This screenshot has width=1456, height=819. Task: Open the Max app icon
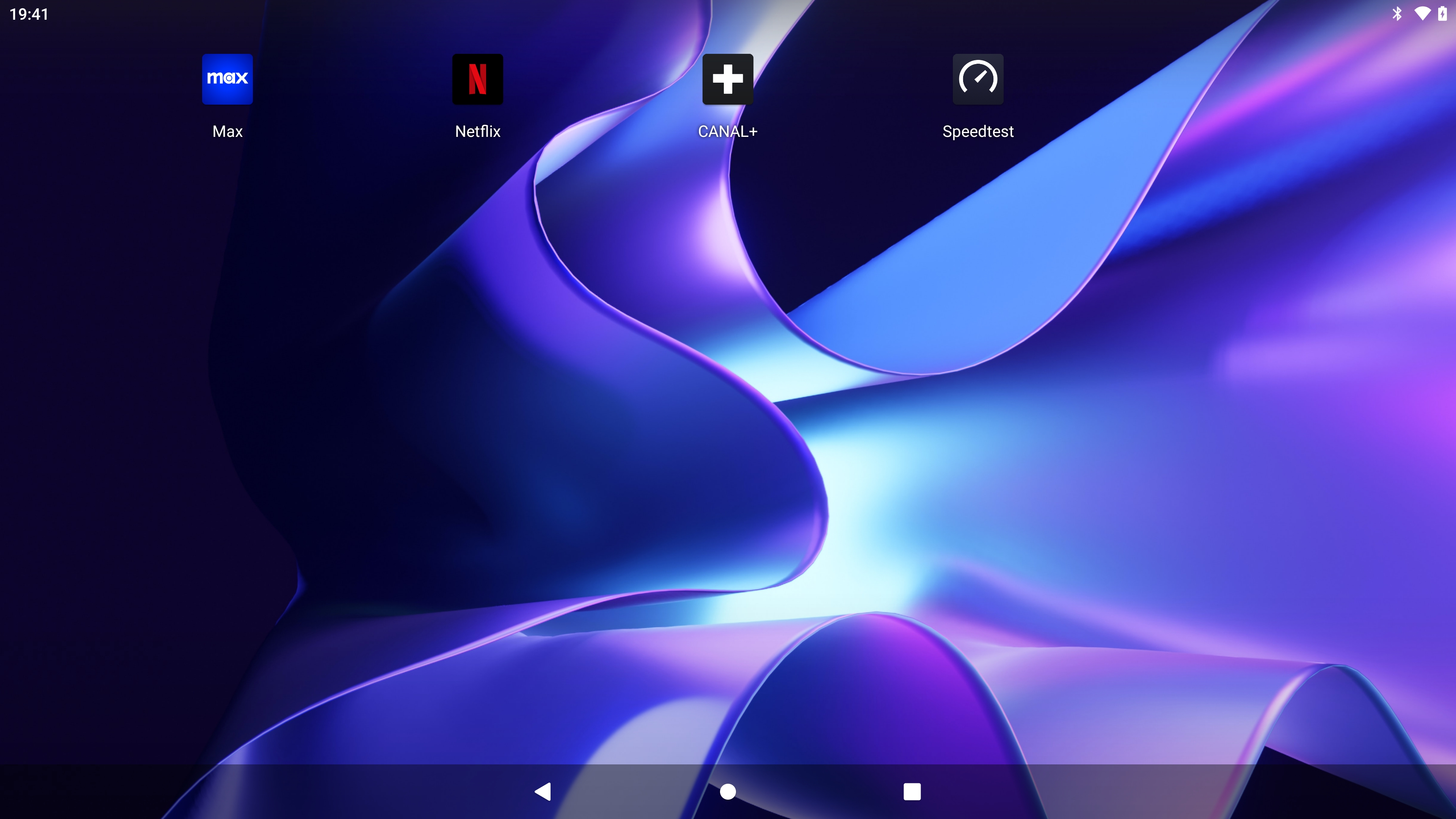(227, 79)
